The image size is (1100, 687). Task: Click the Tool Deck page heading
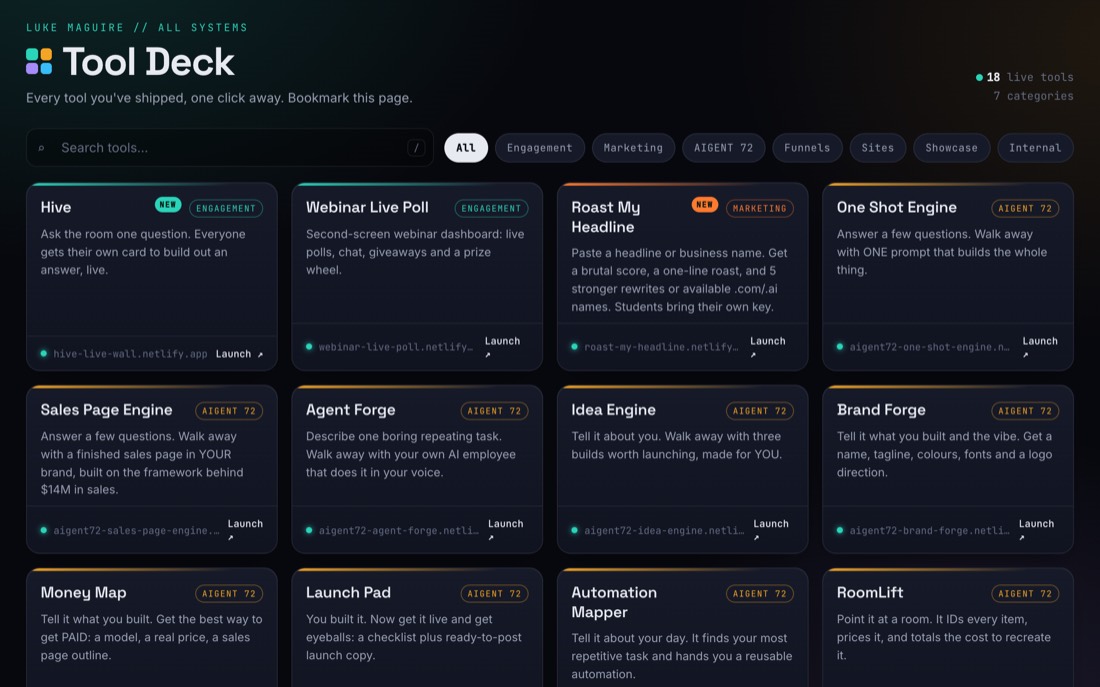pos(148,62)
